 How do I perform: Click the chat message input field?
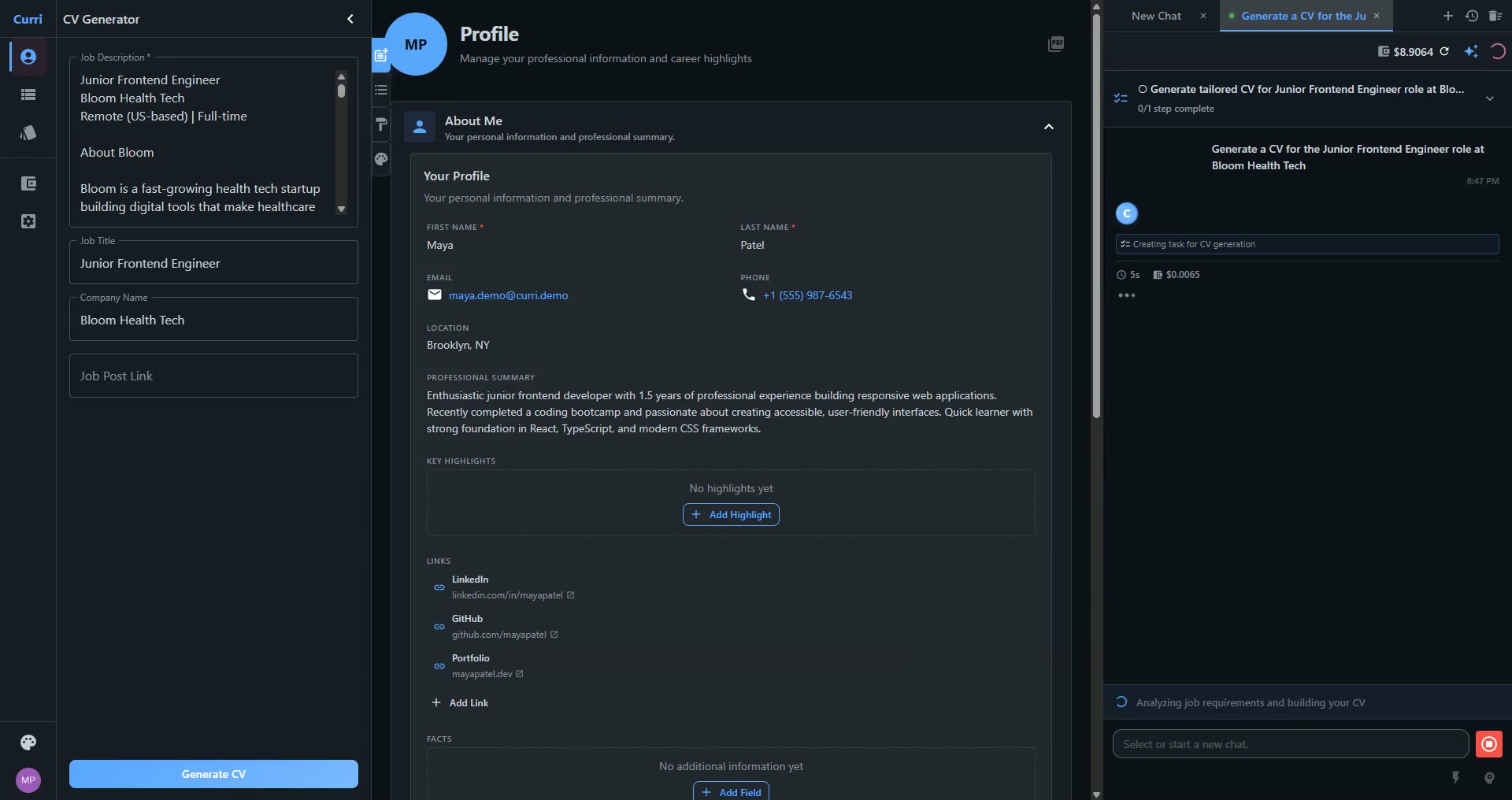(x=1290, y=744)
